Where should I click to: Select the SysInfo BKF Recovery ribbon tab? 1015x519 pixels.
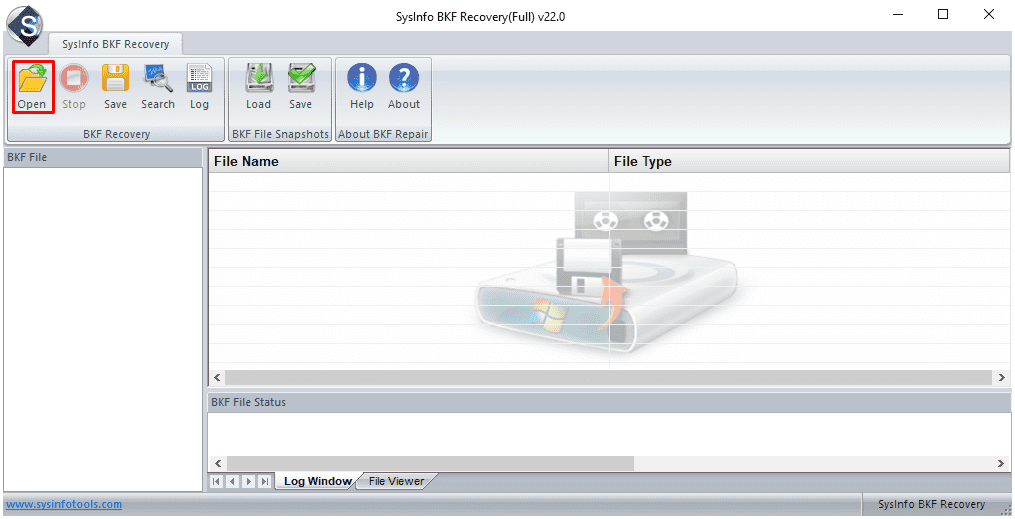[x=115, y=44]
